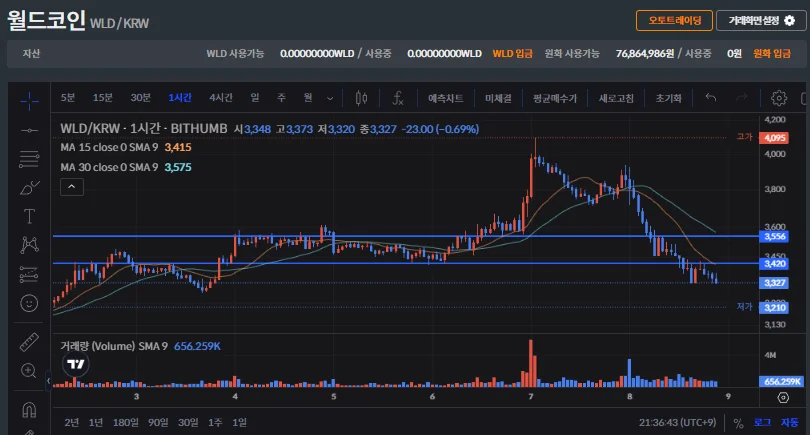This screenshot has height=435, width=810.
Task: Click the WLD/KRW · 1시간 · BITHUMB title
Action: pos(144,129)
